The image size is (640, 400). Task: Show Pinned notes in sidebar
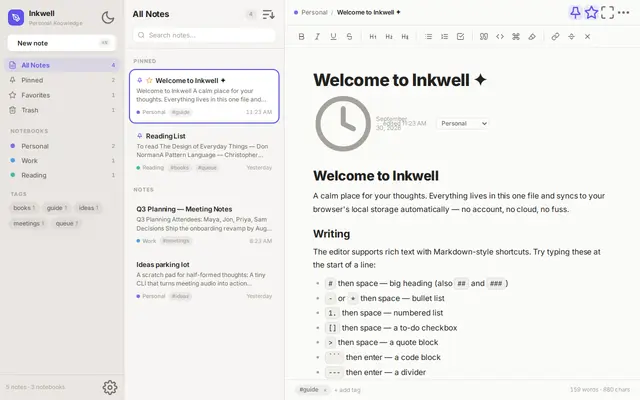tap(62, 80)
